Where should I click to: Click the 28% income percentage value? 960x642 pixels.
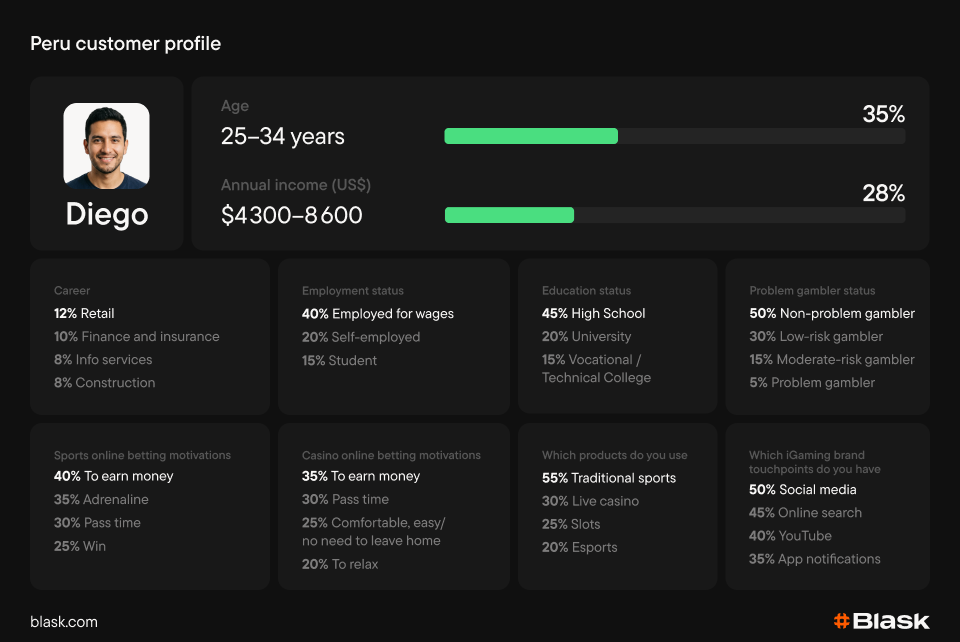tap(883, 194)
